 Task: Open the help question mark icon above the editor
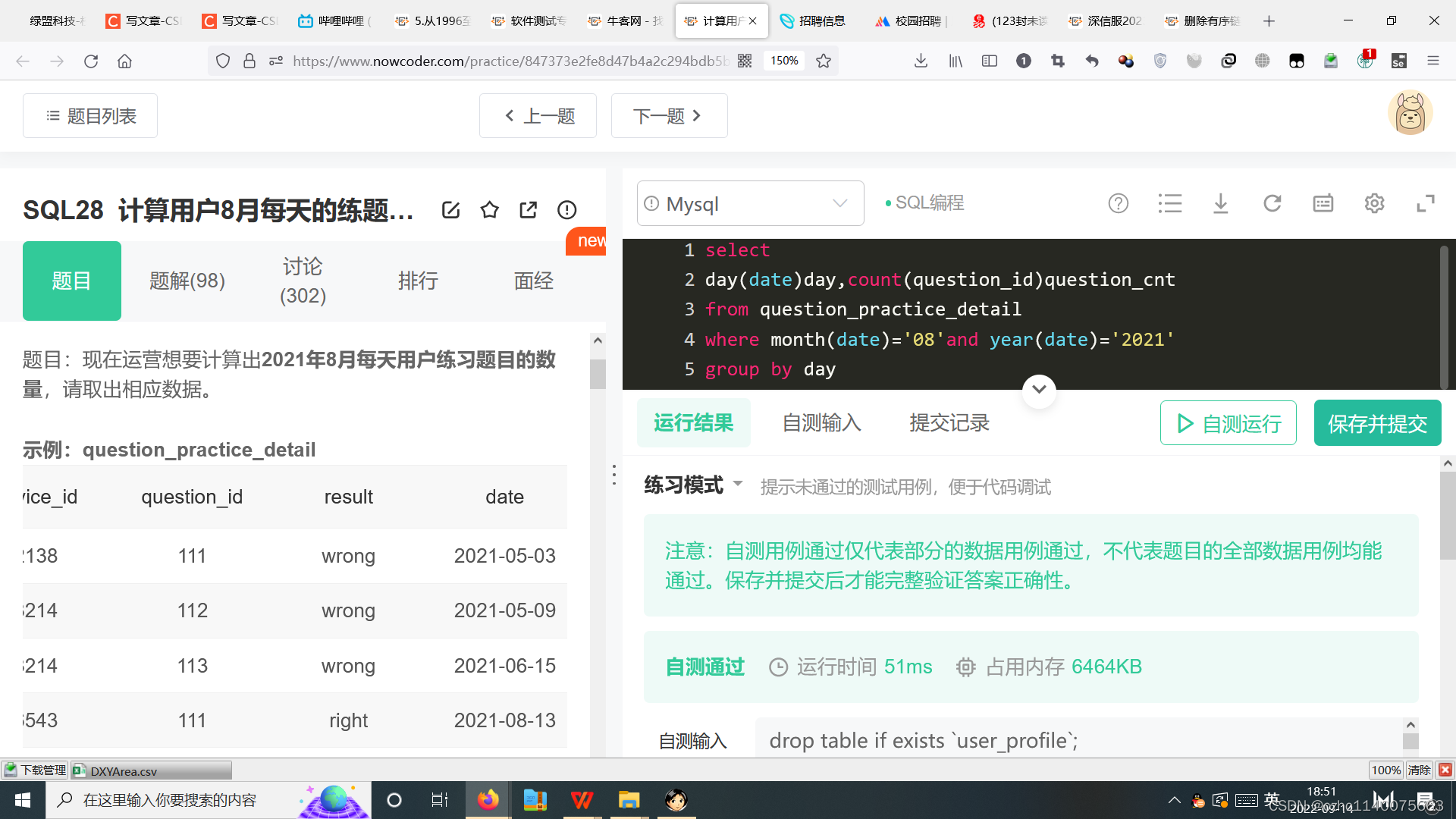[x=1118, y=203]
